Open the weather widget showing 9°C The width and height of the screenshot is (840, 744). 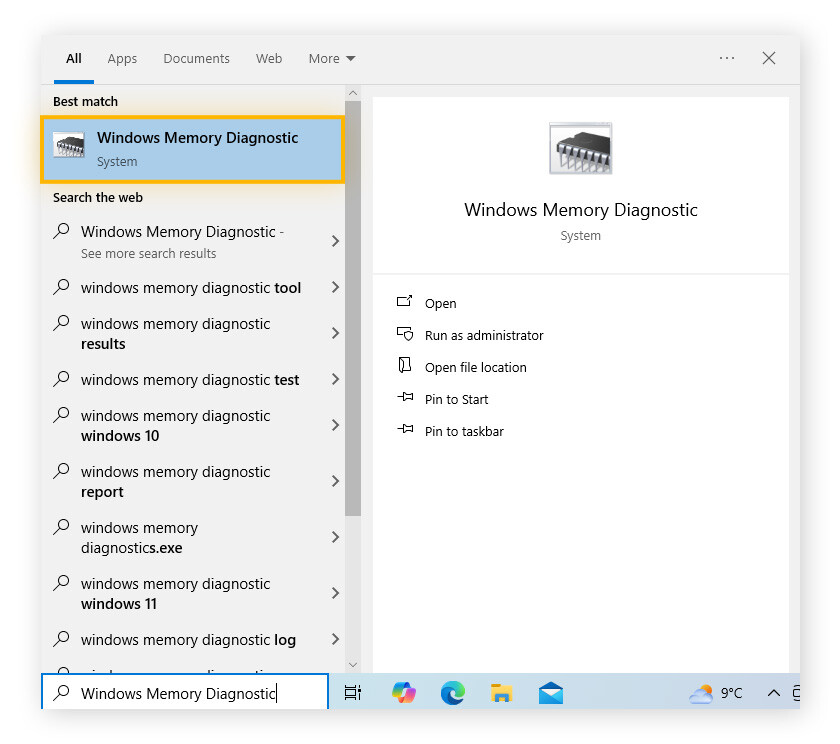[716, 692]
